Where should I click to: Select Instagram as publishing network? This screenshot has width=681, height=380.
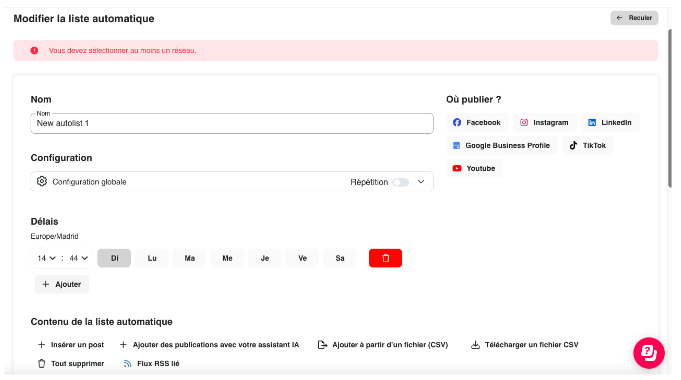click(545, 122)
